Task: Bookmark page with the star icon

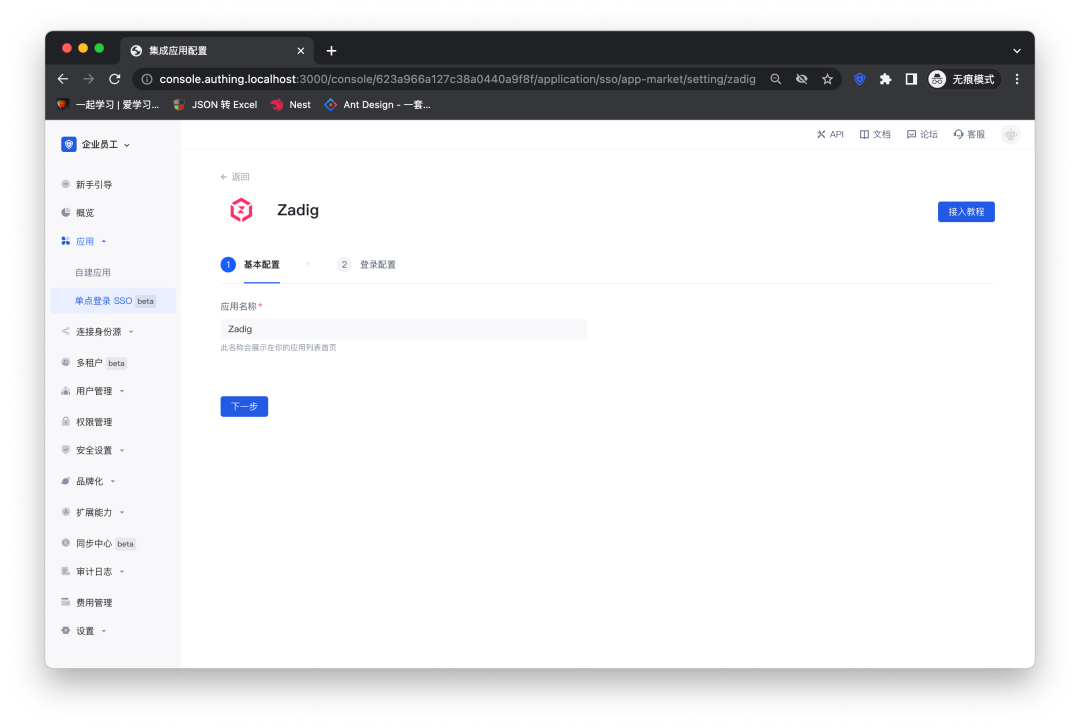Action: tap(827, 79)
